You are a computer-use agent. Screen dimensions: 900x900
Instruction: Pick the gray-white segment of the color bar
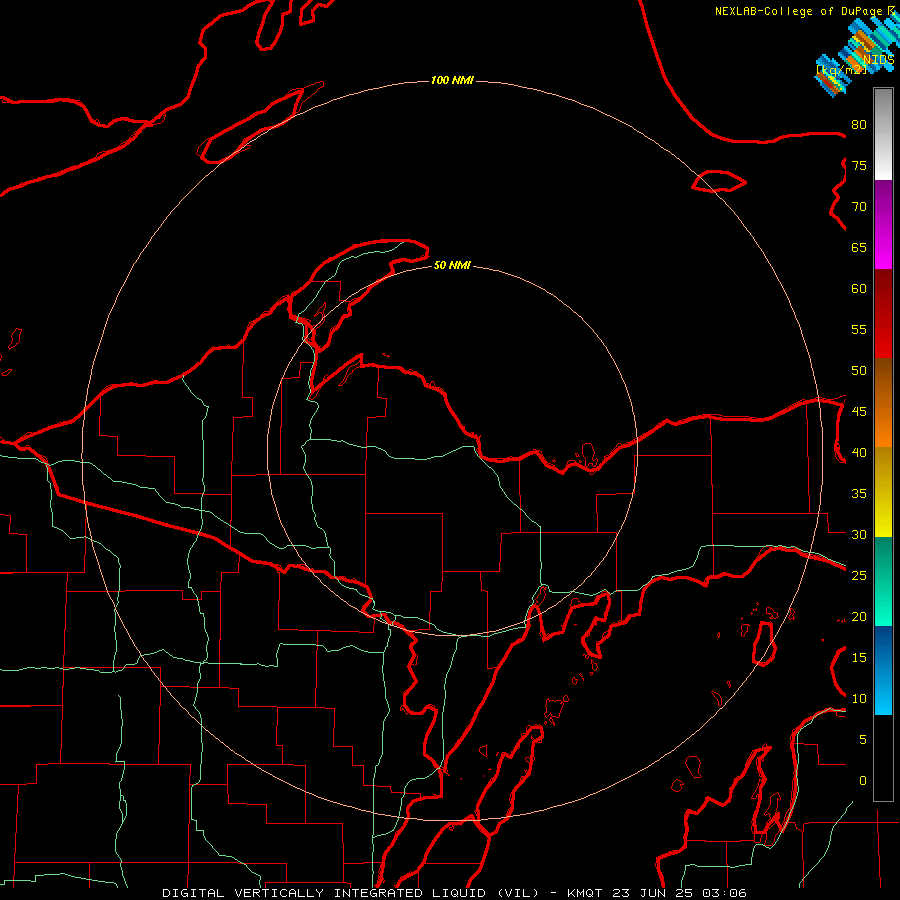pyautogui.click(x=883, y=134)
